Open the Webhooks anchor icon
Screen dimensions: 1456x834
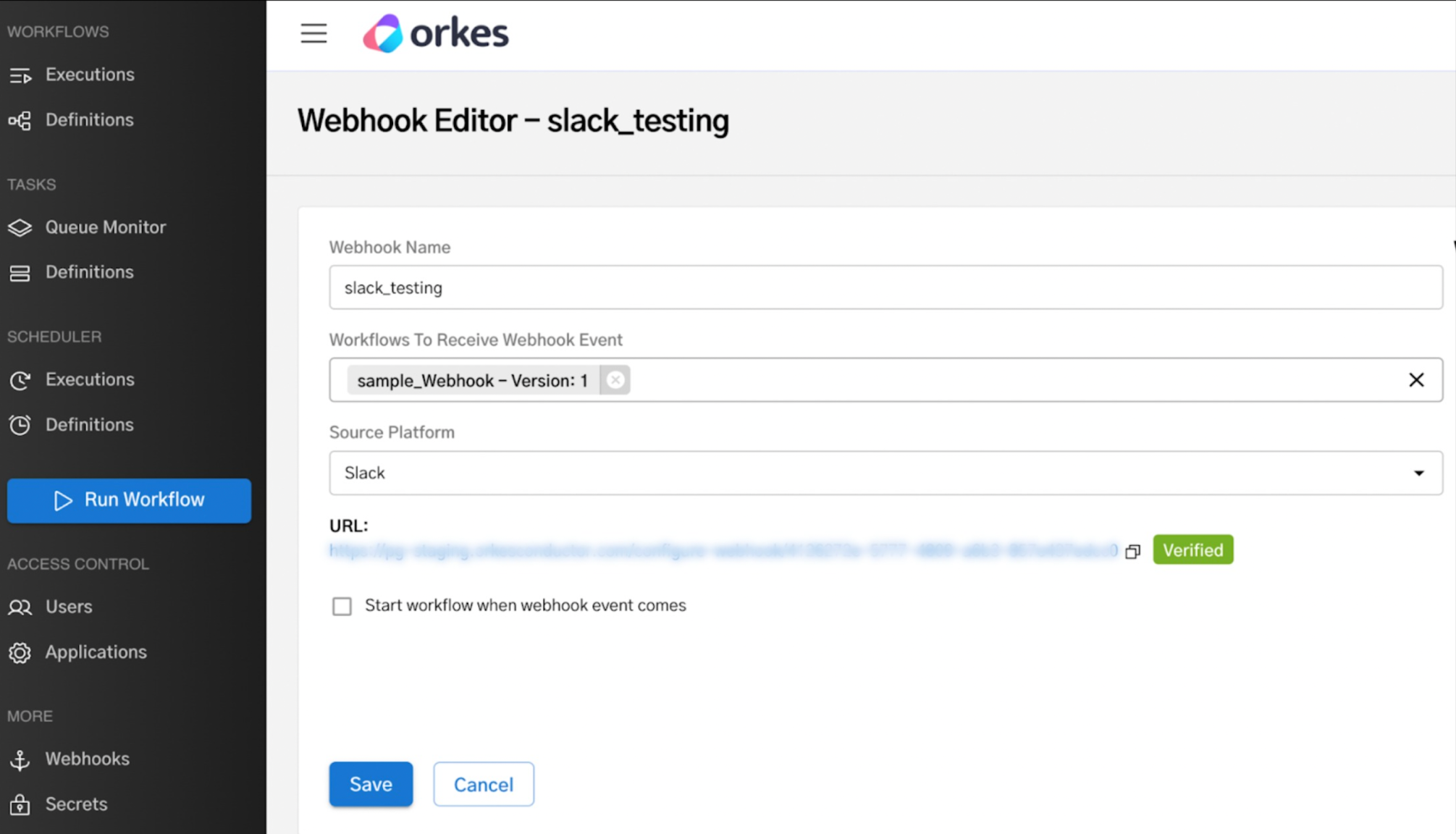coord(21,759)
